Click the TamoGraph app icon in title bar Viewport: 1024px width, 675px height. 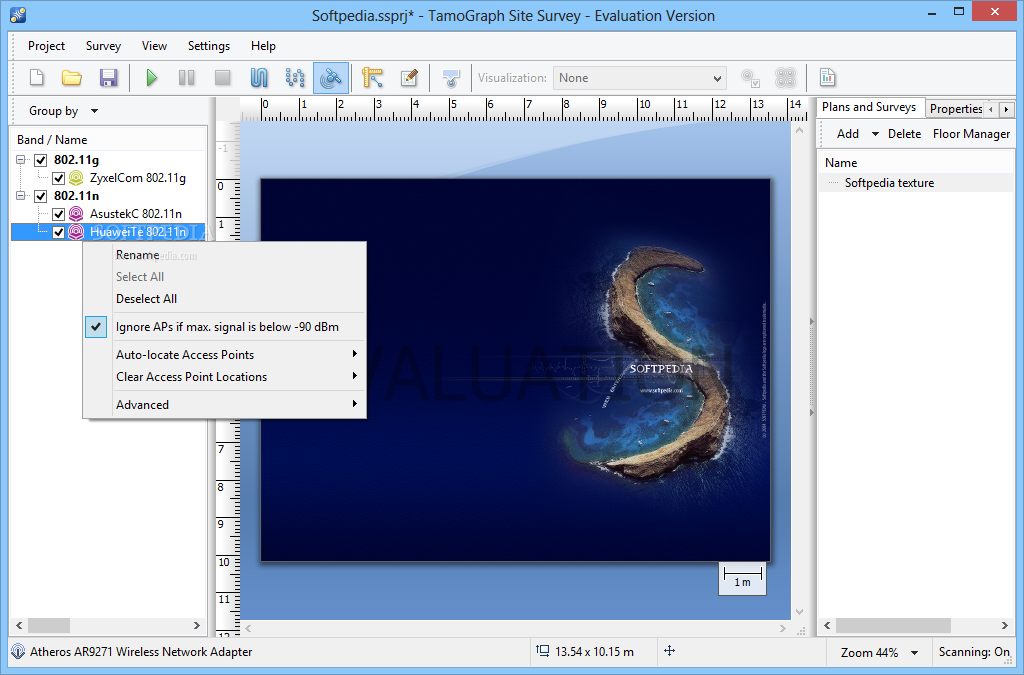(x=18, y=15)
